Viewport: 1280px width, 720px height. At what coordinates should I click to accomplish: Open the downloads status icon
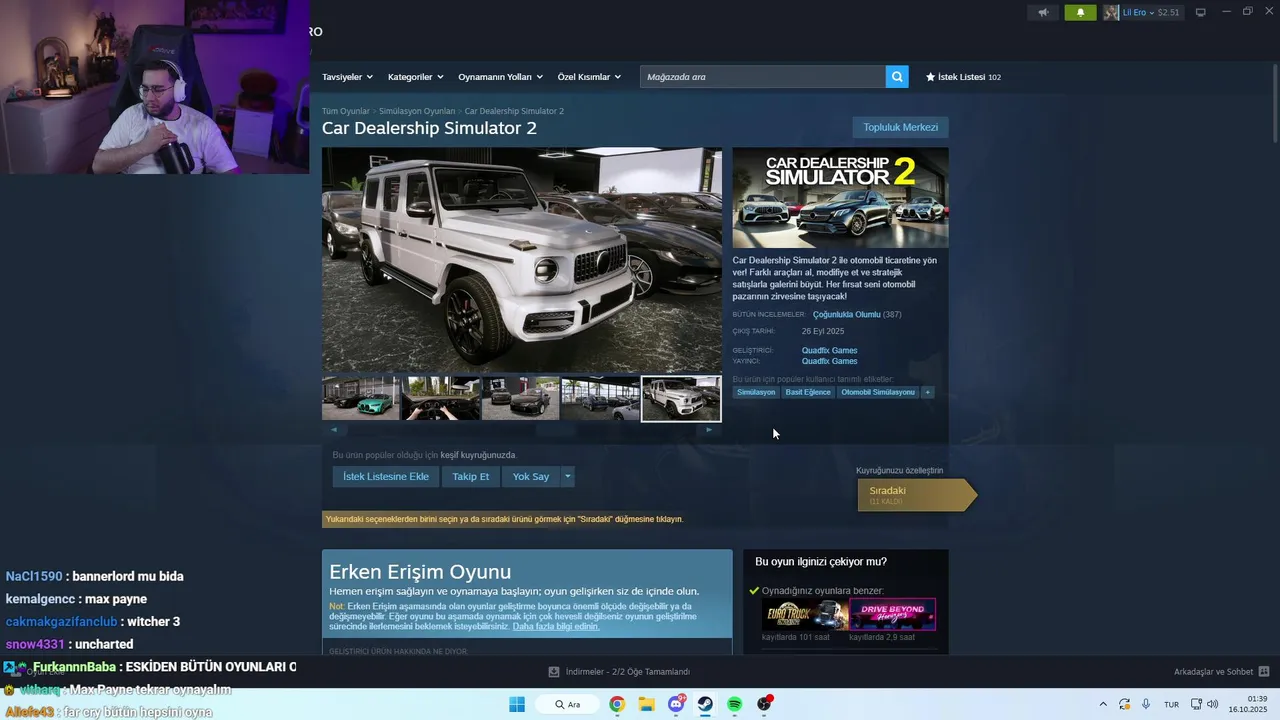554,672
